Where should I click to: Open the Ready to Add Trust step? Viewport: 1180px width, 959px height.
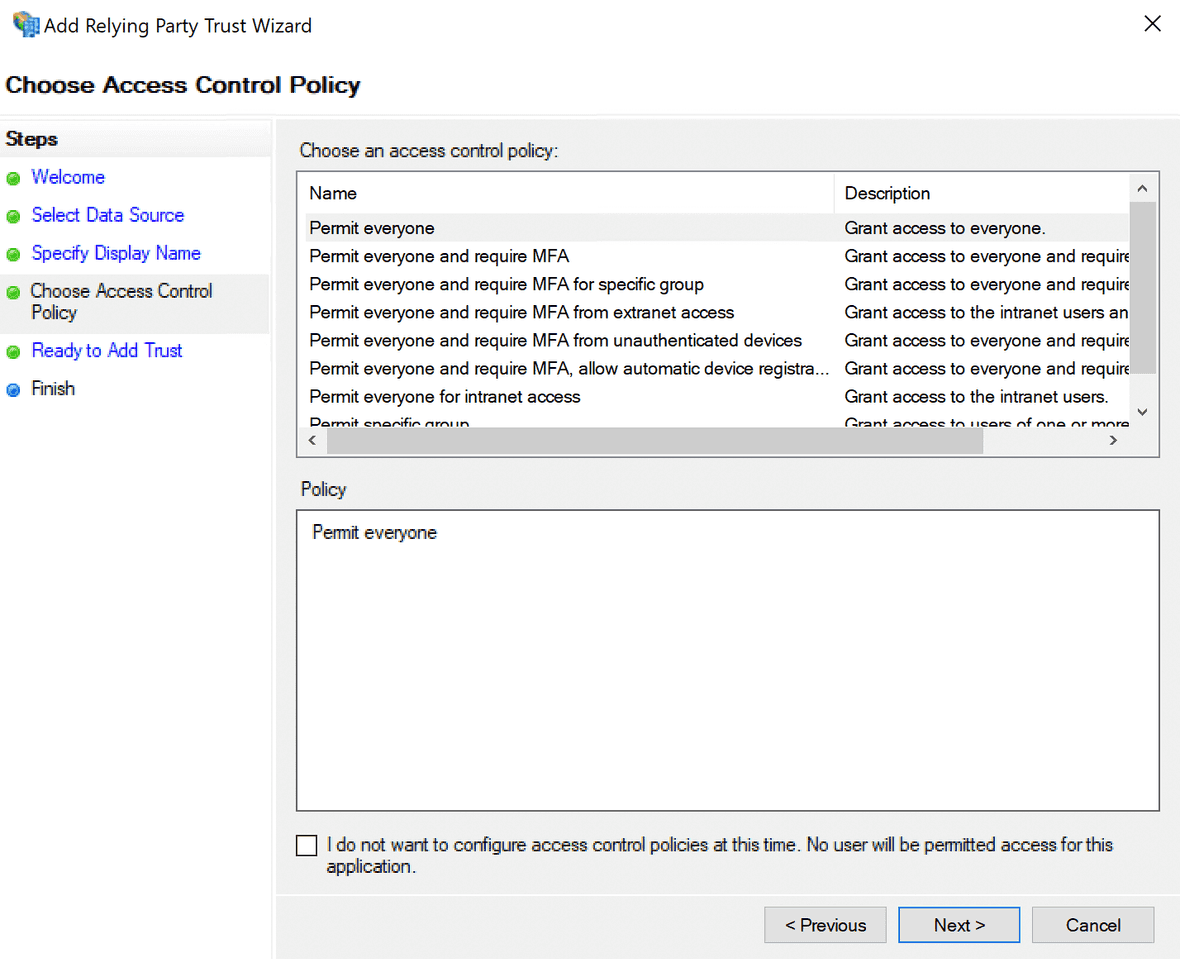click(x=107, y=351)
